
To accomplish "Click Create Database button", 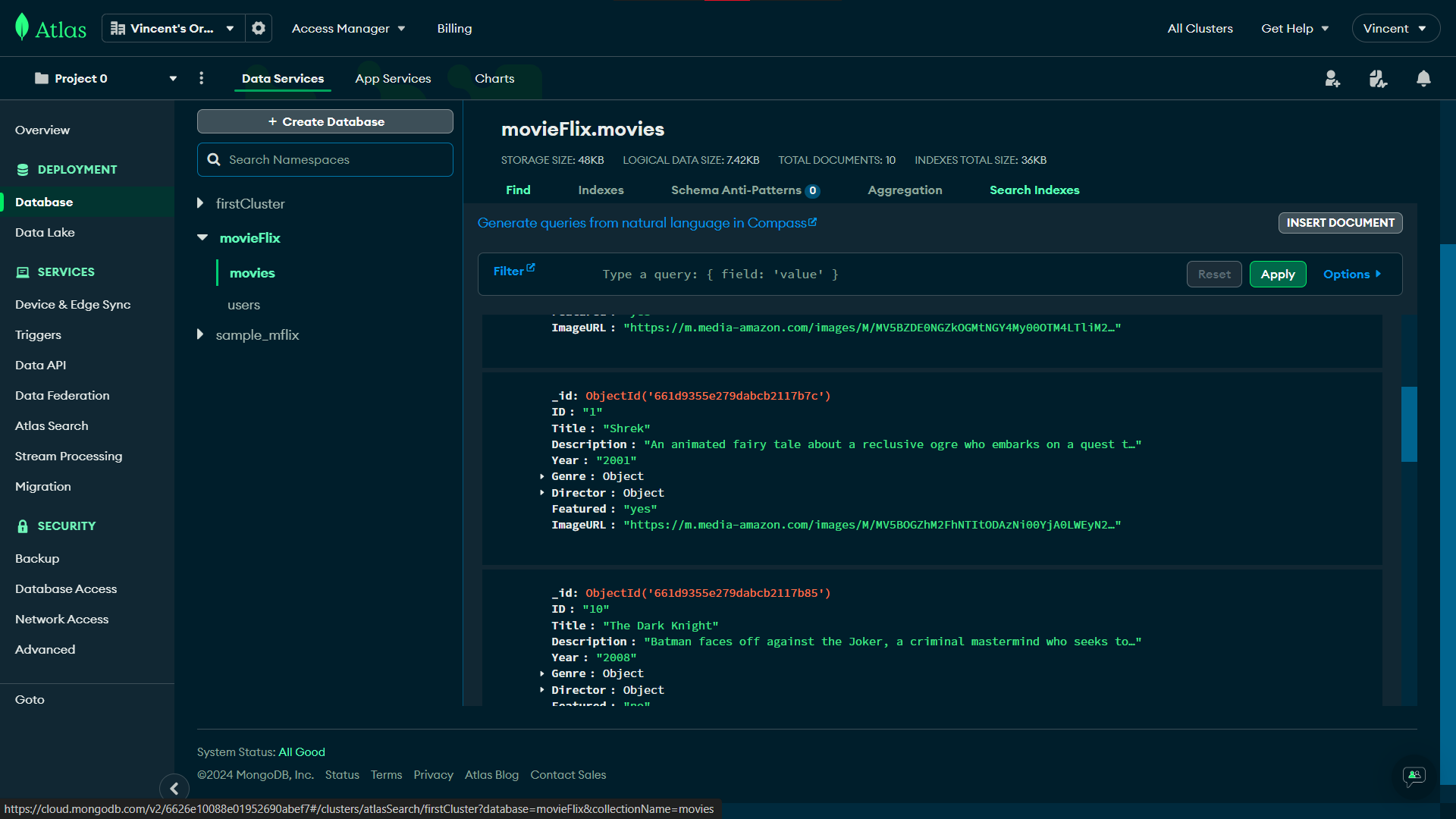I will pyautogui.click(x=325, y=121).
